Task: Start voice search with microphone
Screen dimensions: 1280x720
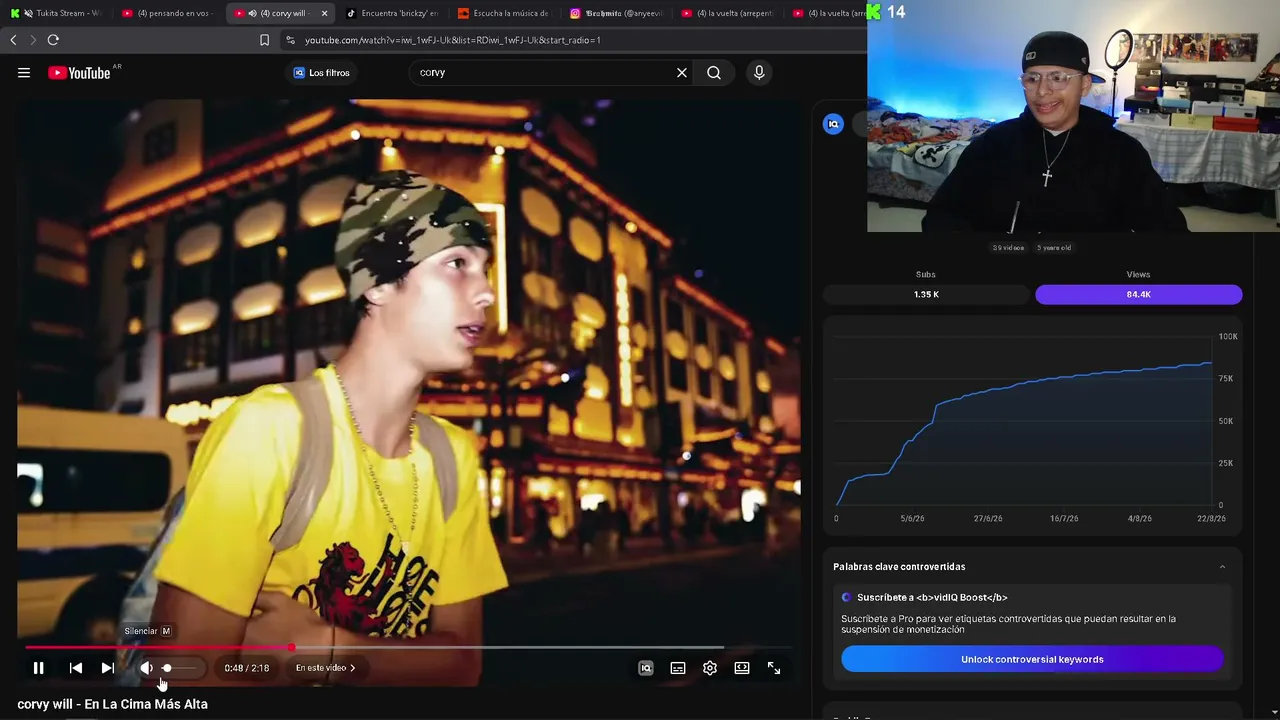Action: tap(759, 73)
